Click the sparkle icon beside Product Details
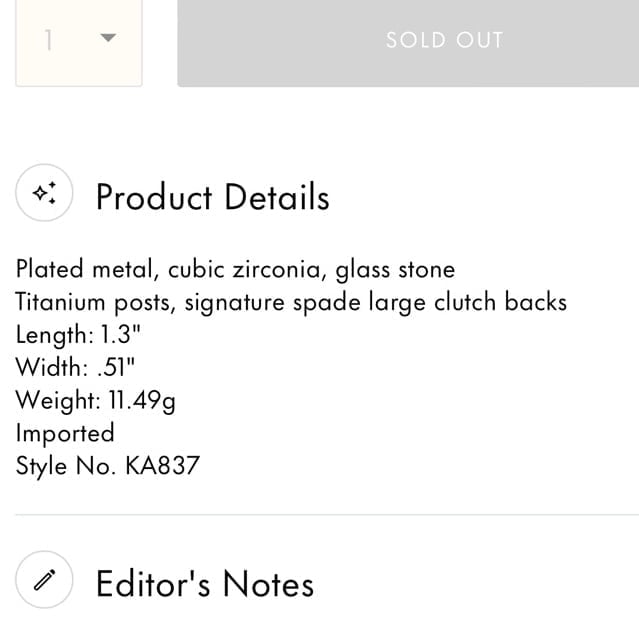Image resolution: width=639 pixels, height=639 pixels. (44, 192)
